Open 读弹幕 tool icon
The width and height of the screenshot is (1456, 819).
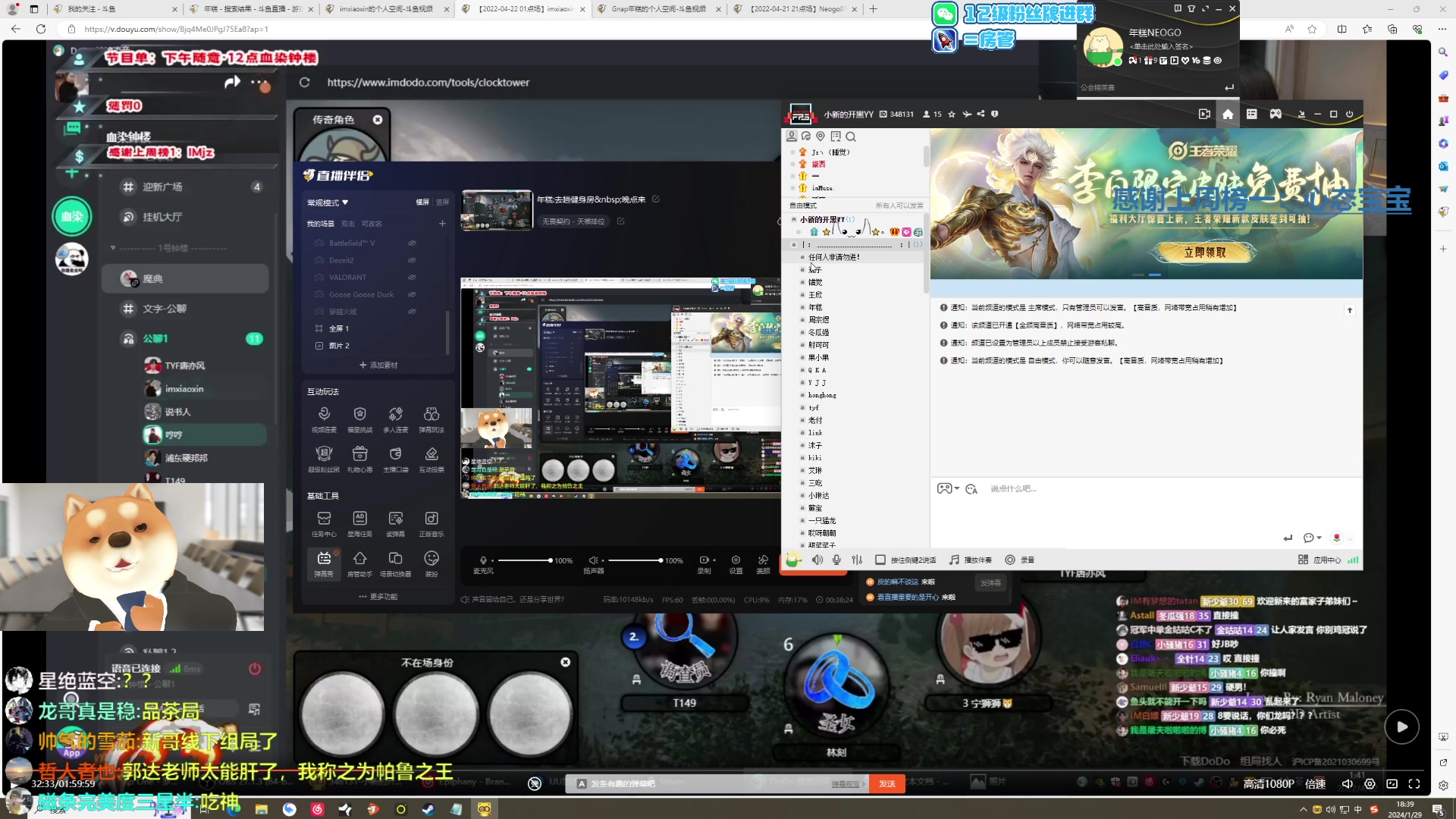(395, 523)
